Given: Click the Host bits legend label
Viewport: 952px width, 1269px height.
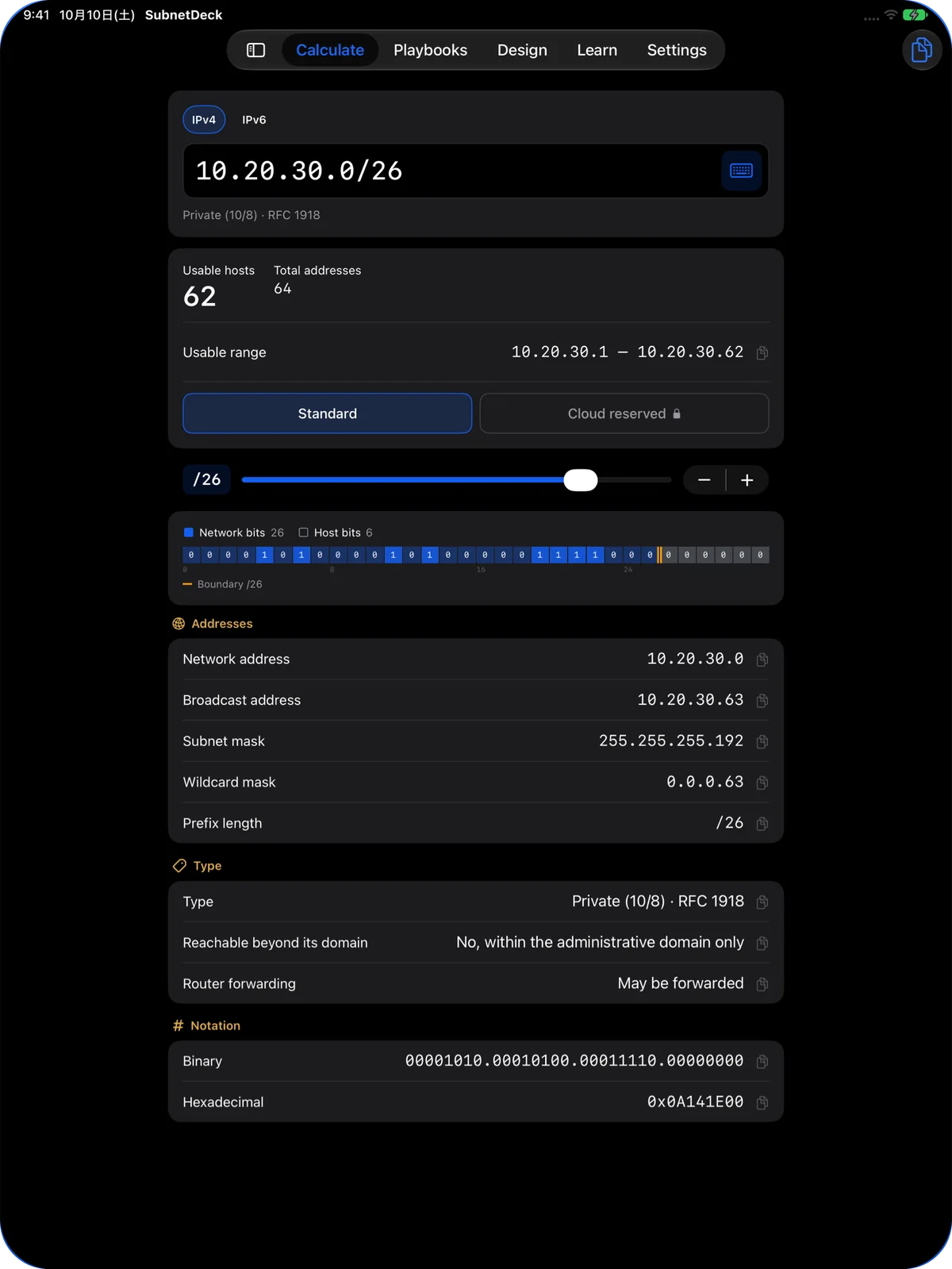Looking at the screenshot, I should [337, 533].
